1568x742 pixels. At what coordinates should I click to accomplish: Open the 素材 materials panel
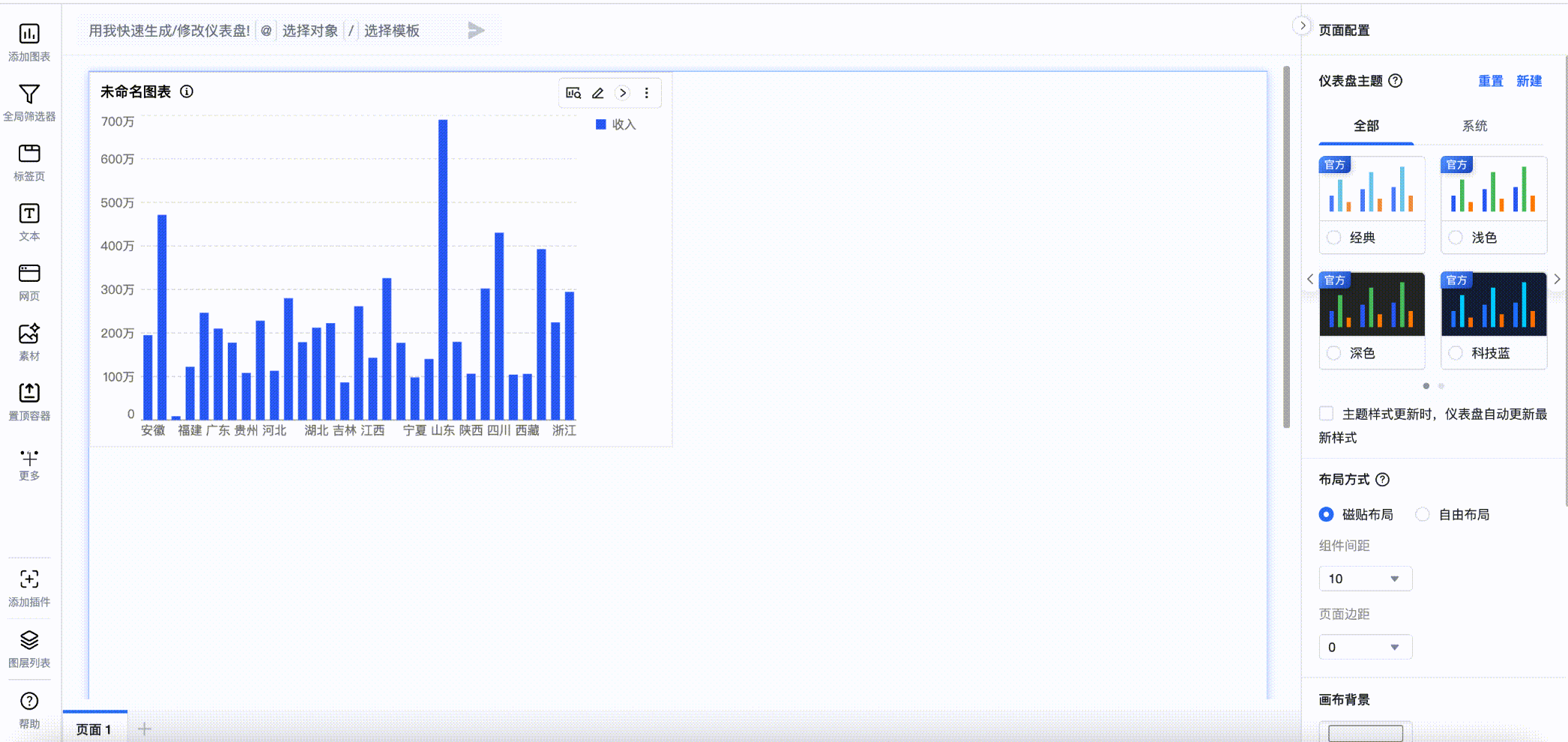[x=29, y=334]
